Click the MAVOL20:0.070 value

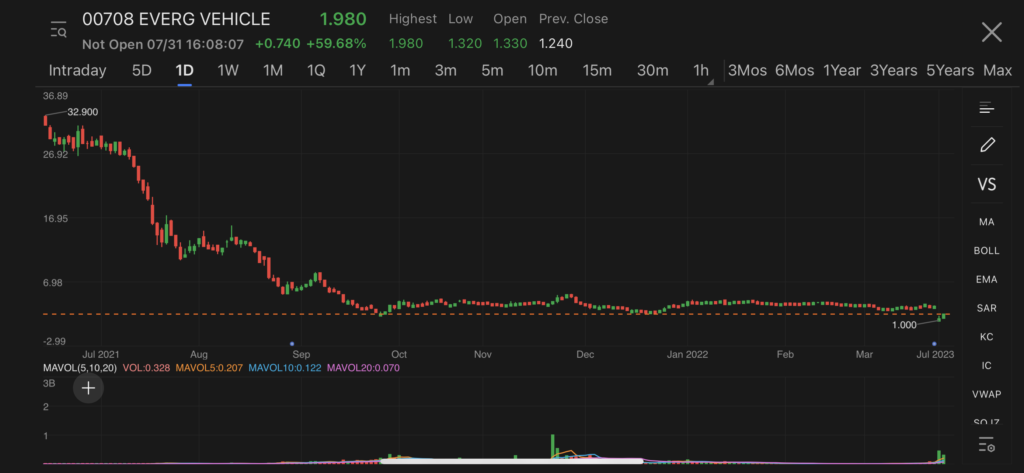coord(363,368)
